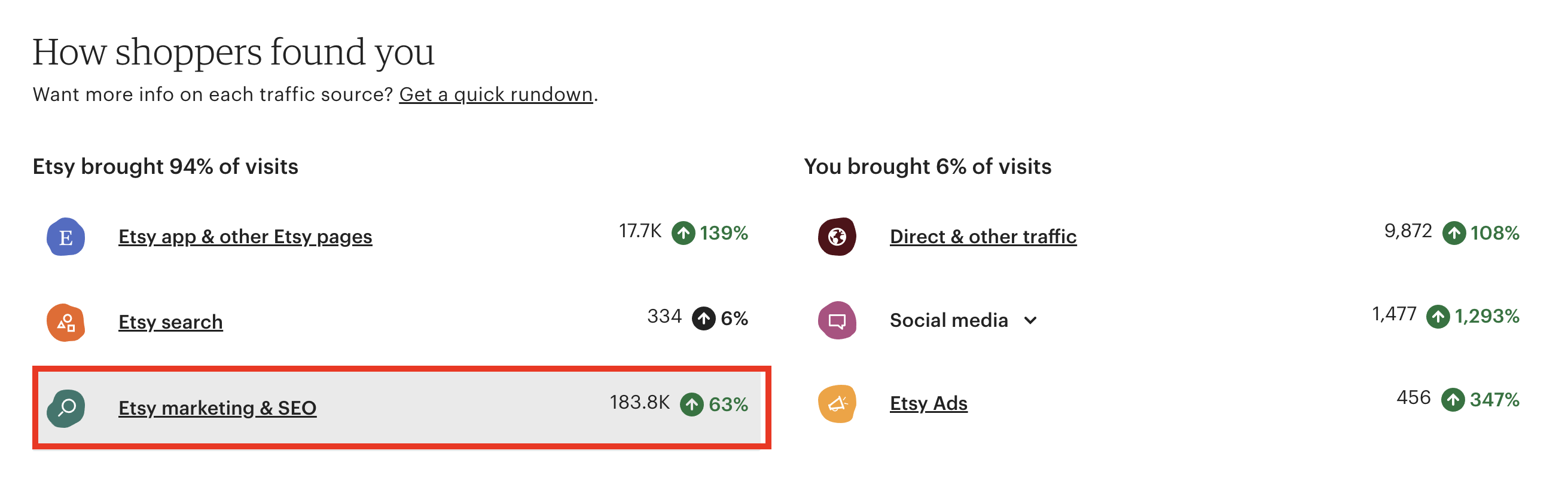
Task: Click the yellow megaphone Etsy Ads icon
Action: 837,404
